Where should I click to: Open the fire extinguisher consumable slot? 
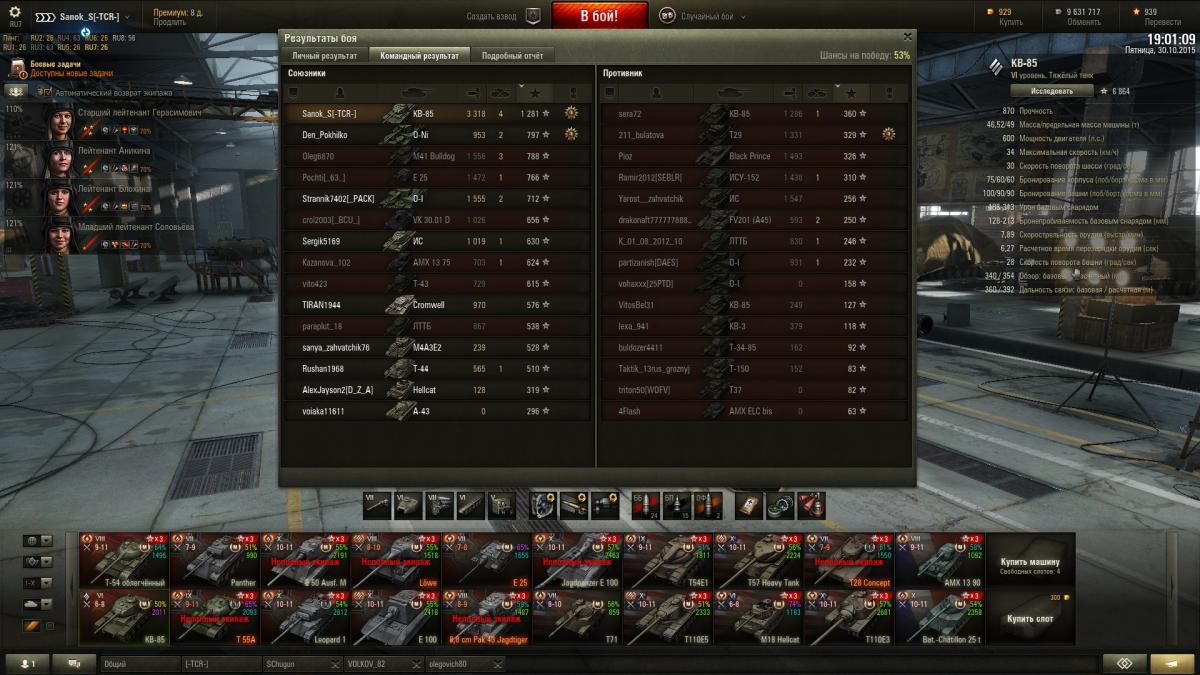(x=811, y=505)
